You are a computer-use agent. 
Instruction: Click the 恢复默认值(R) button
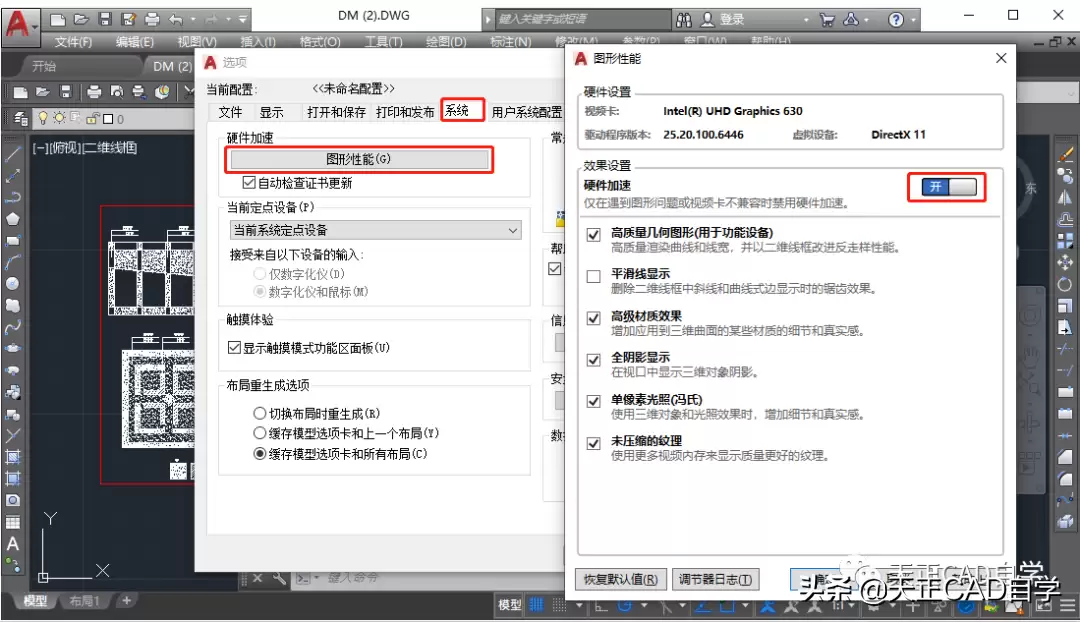[x=620, y=579]
